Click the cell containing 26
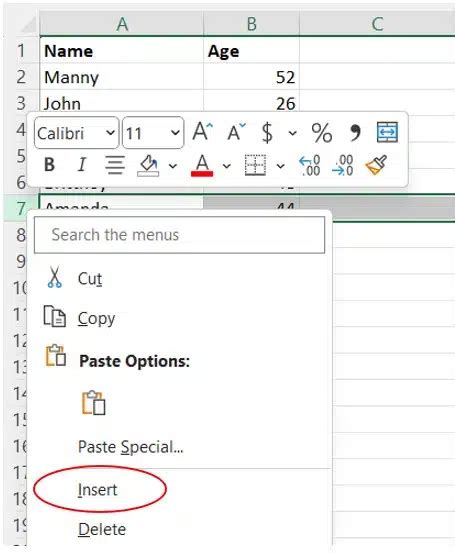 pyautogui.click(x=251, y=102)
